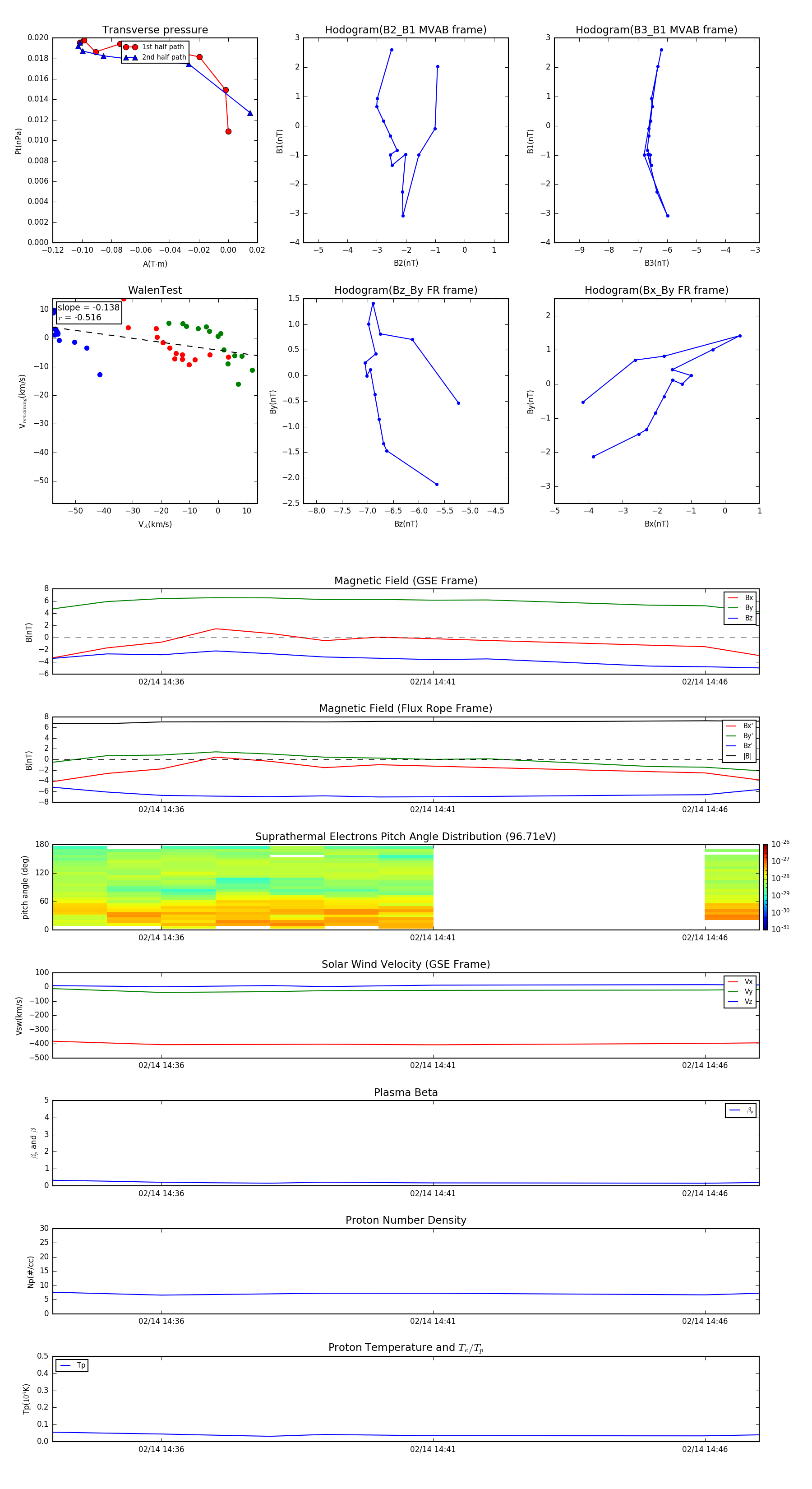Click the "A(T·m)" x-axis label
The height and width of the screenshot is (1489, 812).
(x=155, y=264)
